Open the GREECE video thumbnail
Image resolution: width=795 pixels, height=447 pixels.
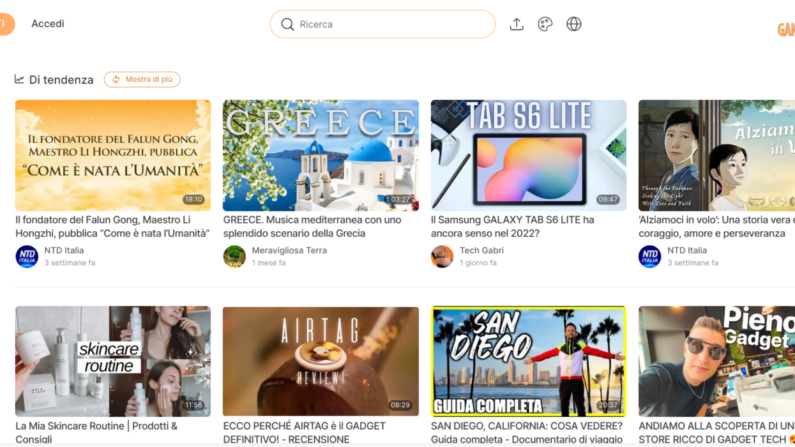[x=321, y=156]
